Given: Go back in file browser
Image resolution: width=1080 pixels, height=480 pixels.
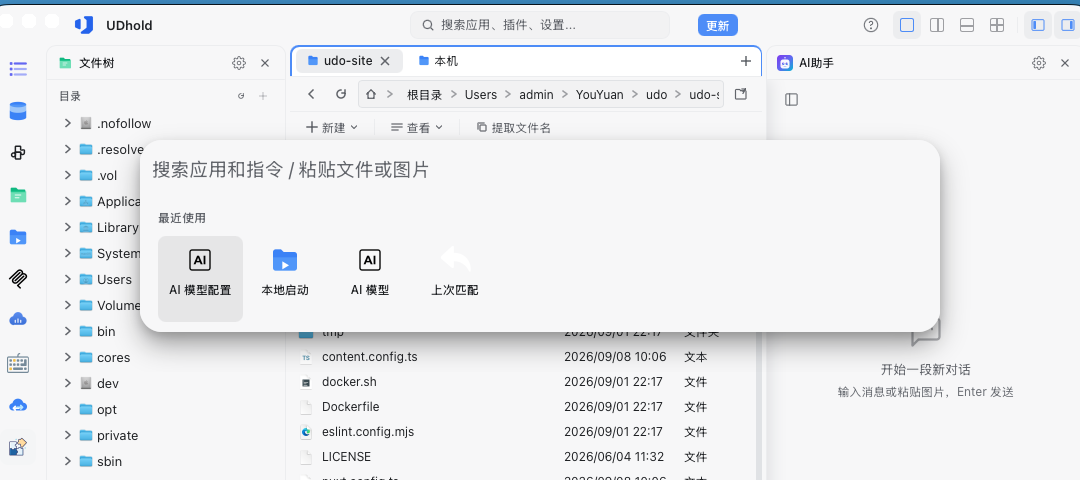Looking at the screenshot, I should pos(312,94).
